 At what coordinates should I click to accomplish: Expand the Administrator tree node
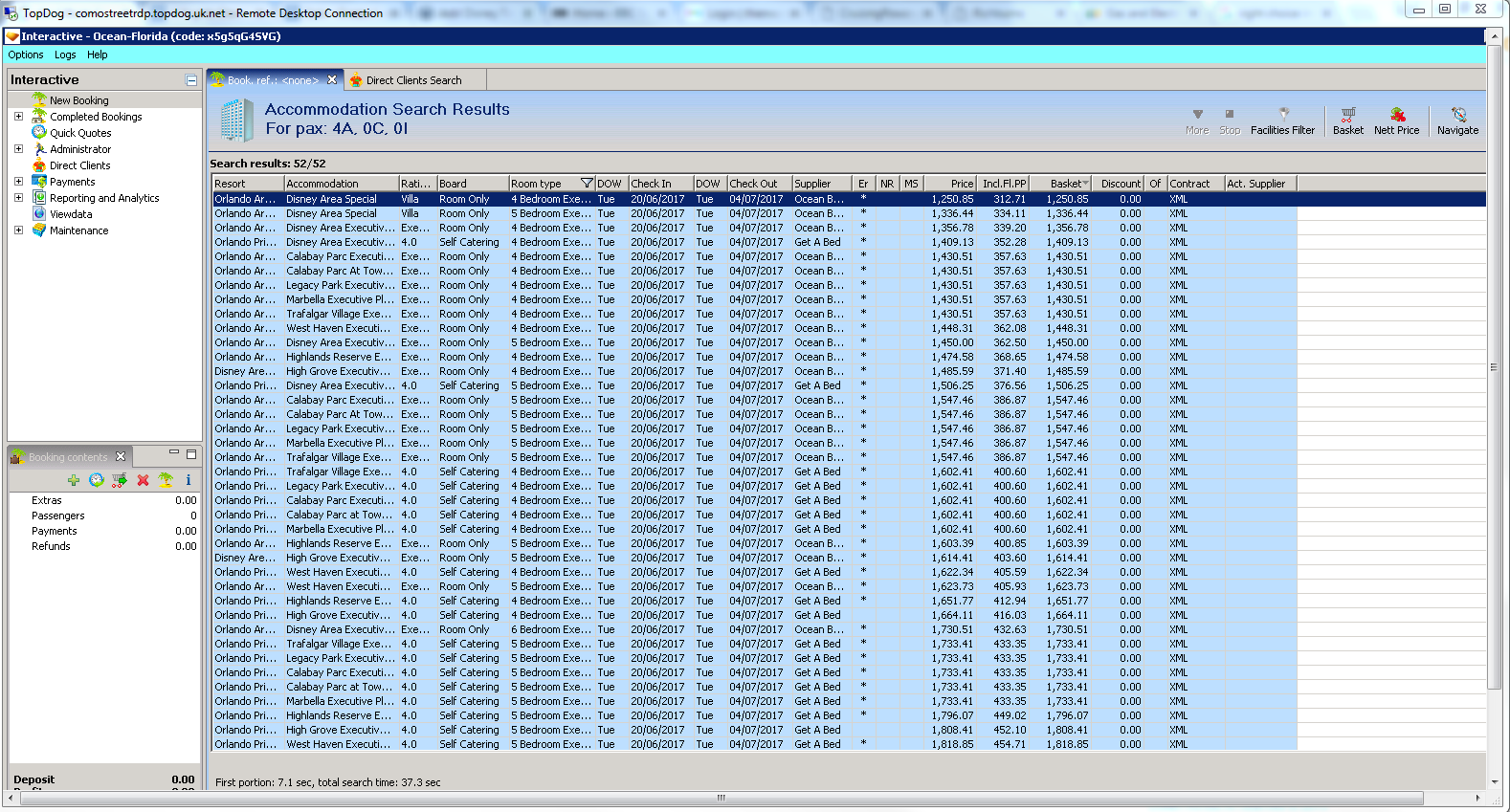pos(18,149)
